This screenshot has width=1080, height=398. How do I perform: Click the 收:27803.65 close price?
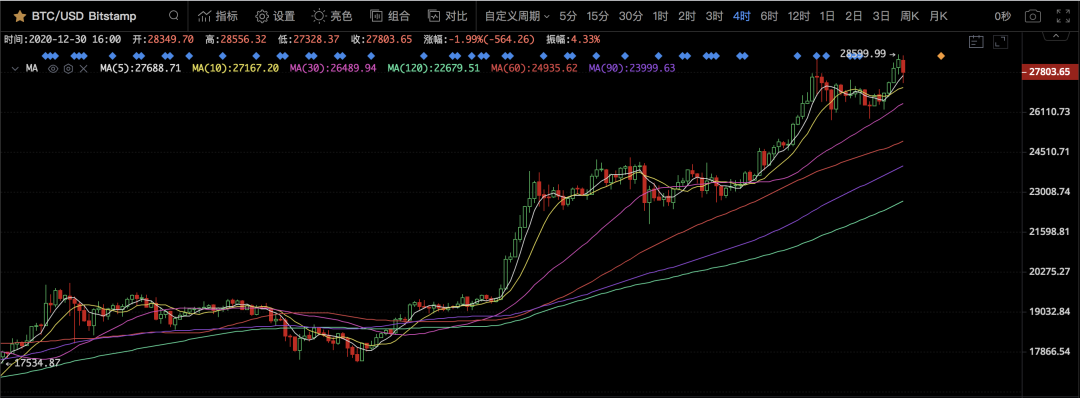pos(381,39)
